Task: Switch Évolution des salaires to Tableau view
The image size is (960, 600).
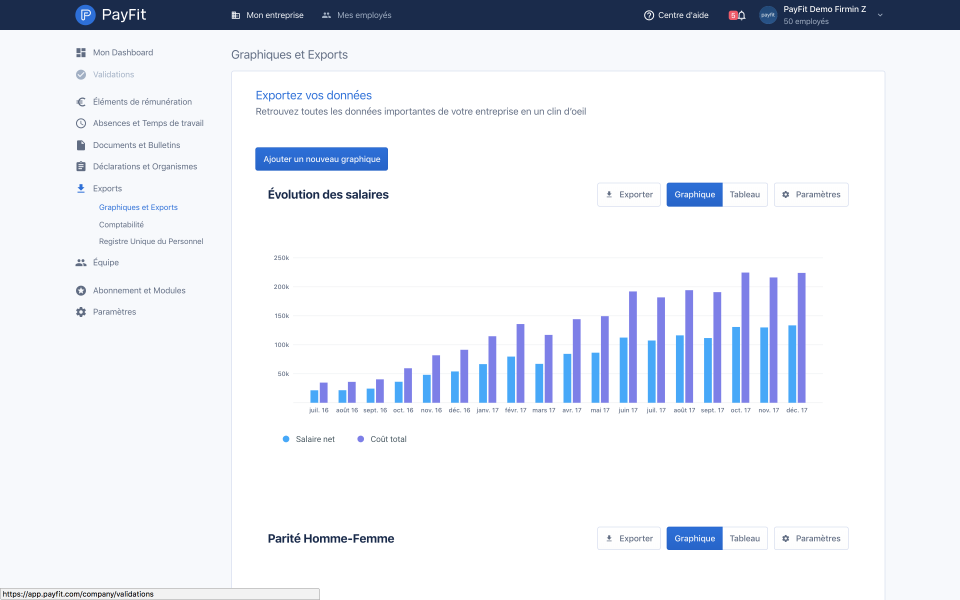Action: tap(744, 195)
